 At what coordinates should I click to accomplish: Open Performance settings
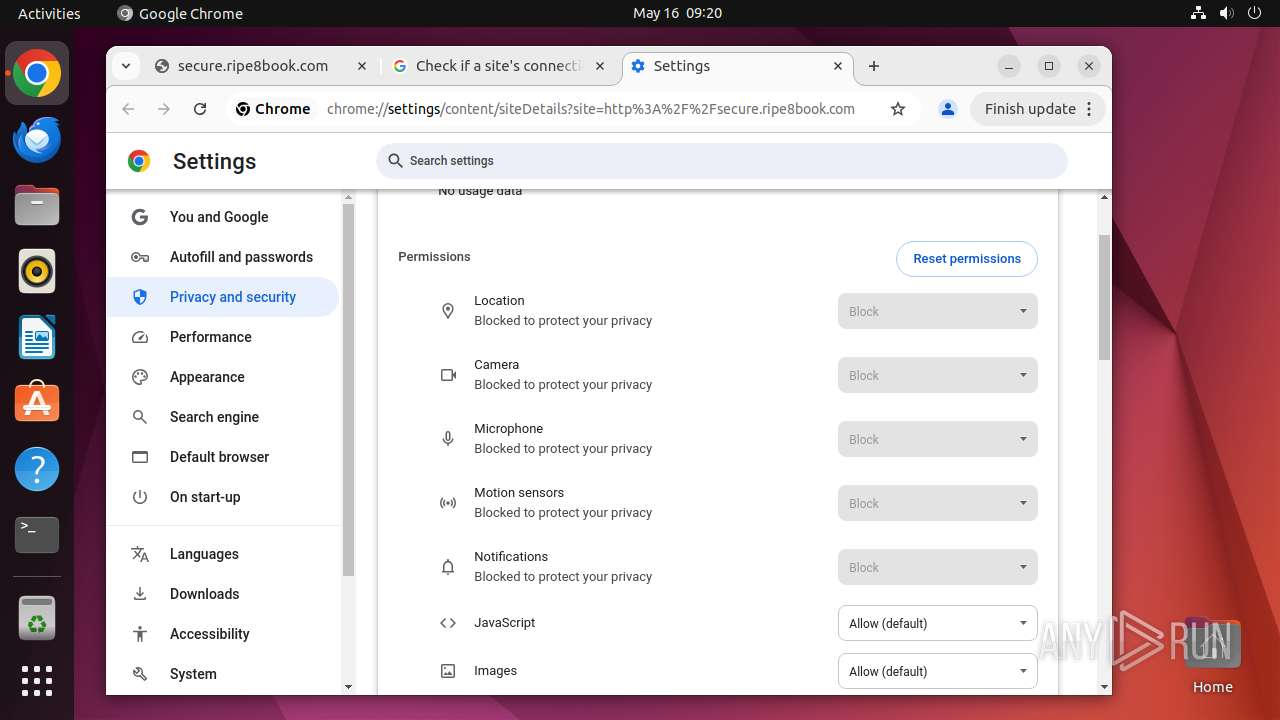[x=222, y=337]
